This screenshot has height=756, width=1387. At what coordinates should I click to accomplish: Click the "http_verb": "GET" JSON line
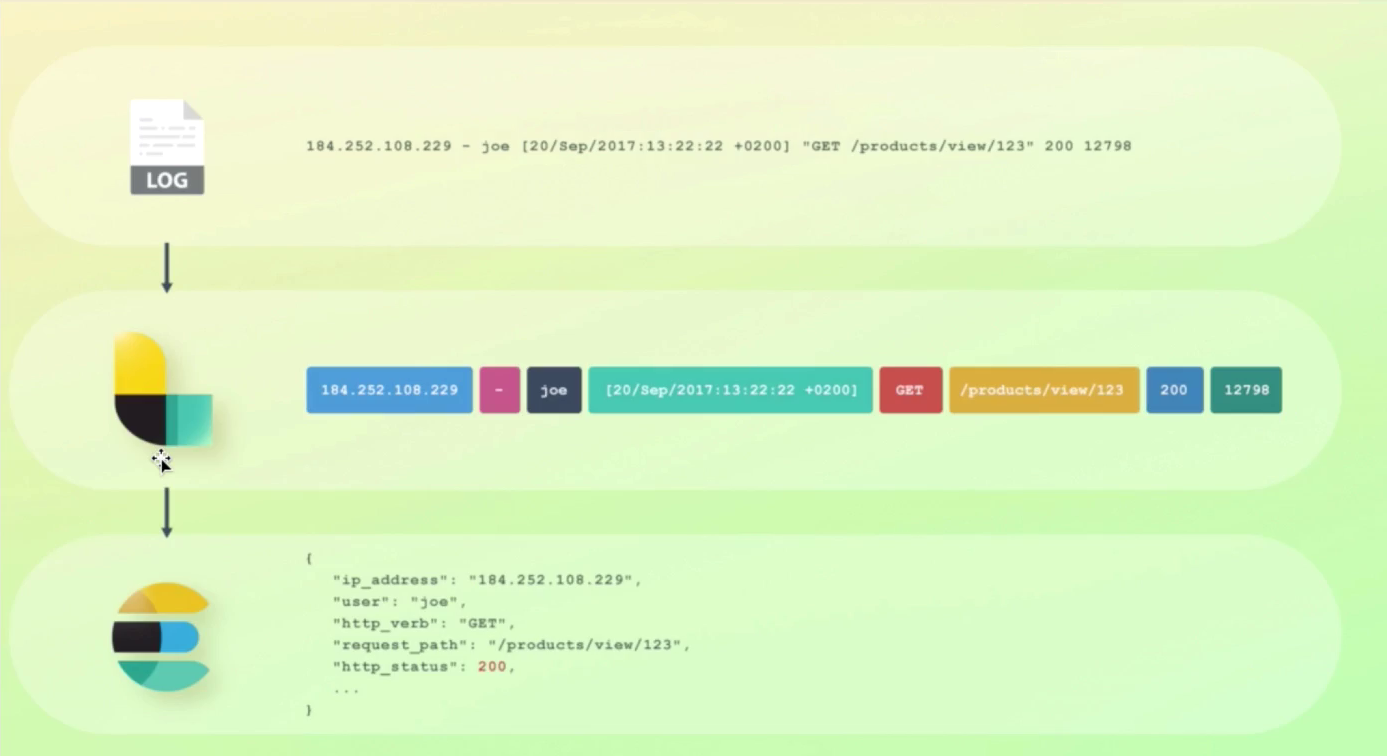tap(424, 623)
